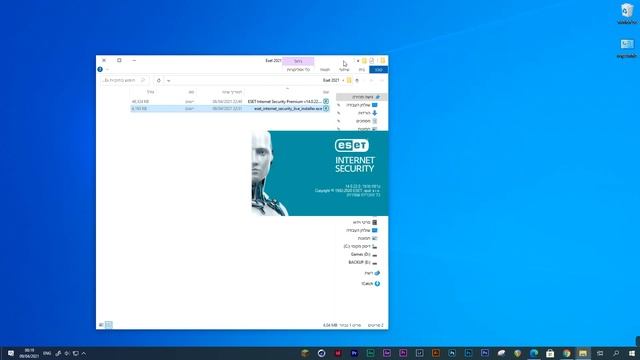Viewport: 640px width, 360px height.
Task: Select eset_internet_security_live_installer.exe file row
Action: 230,109
